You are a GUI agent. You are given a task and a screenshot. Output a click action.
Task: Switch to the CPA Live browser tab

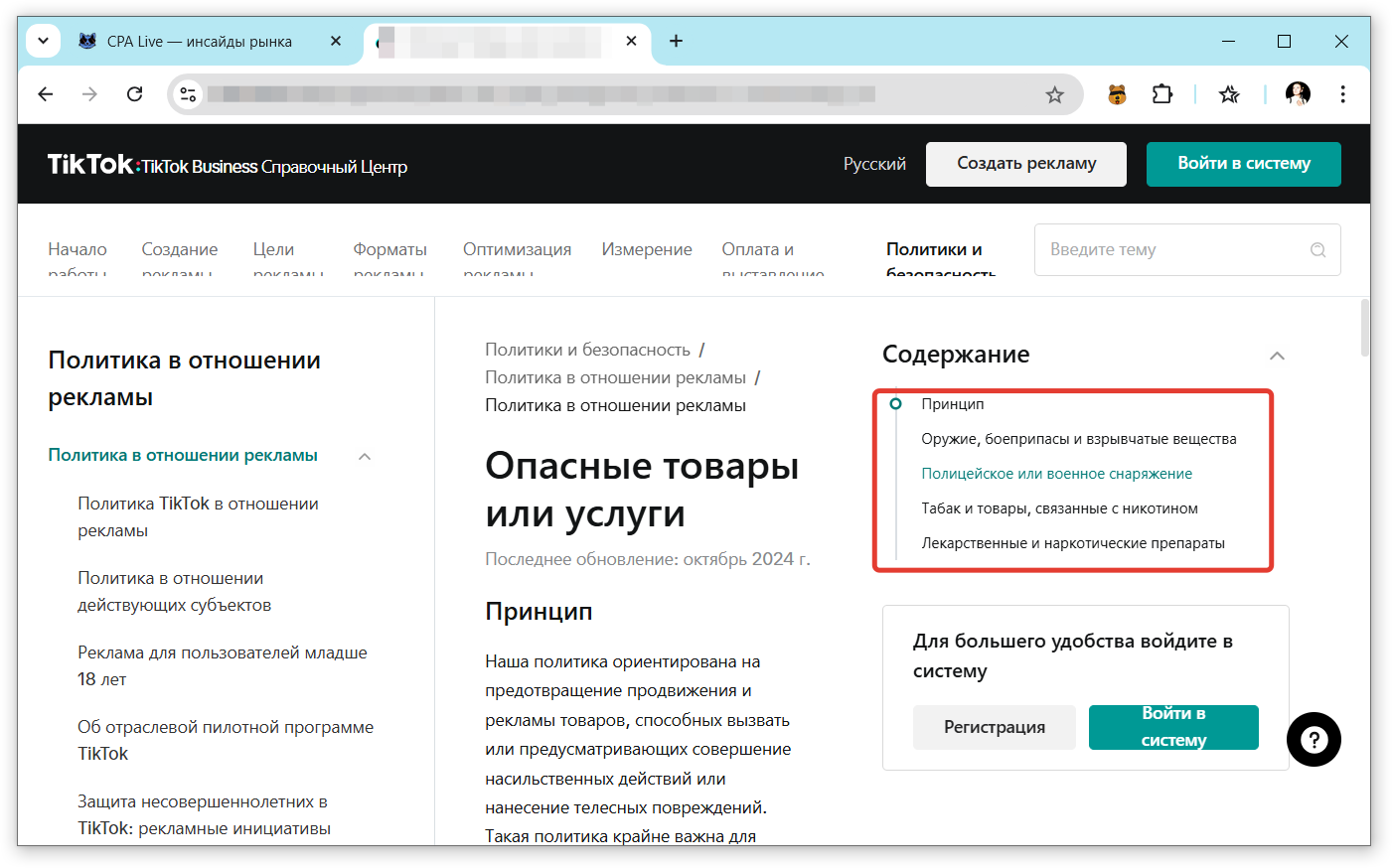[199, 42]
